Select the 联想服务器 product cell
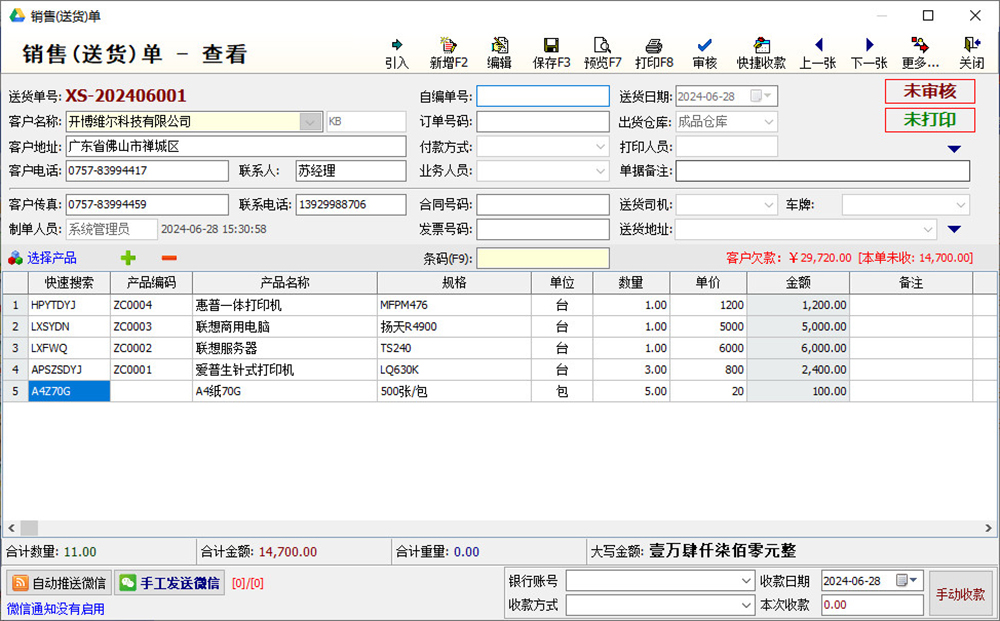This screenshot has height=621, width=1000. click(284, 348)
